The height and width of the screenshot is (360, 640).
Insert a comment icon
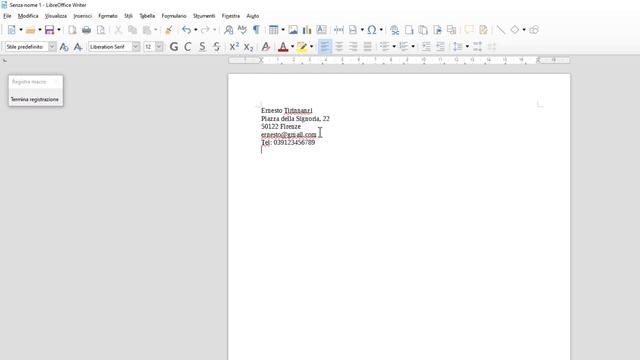[x=469, y=30]
